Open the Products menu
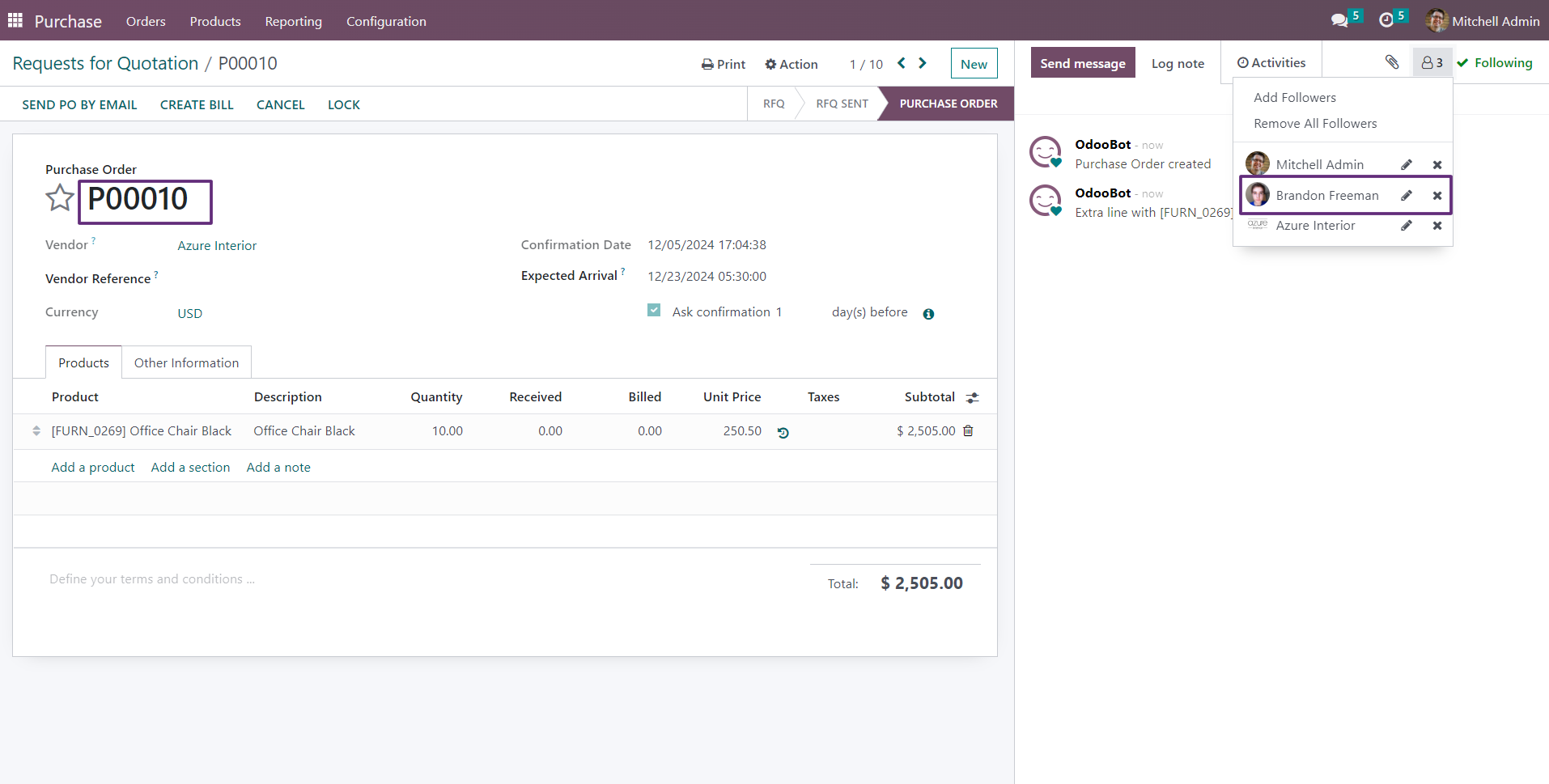 (215, 21)
